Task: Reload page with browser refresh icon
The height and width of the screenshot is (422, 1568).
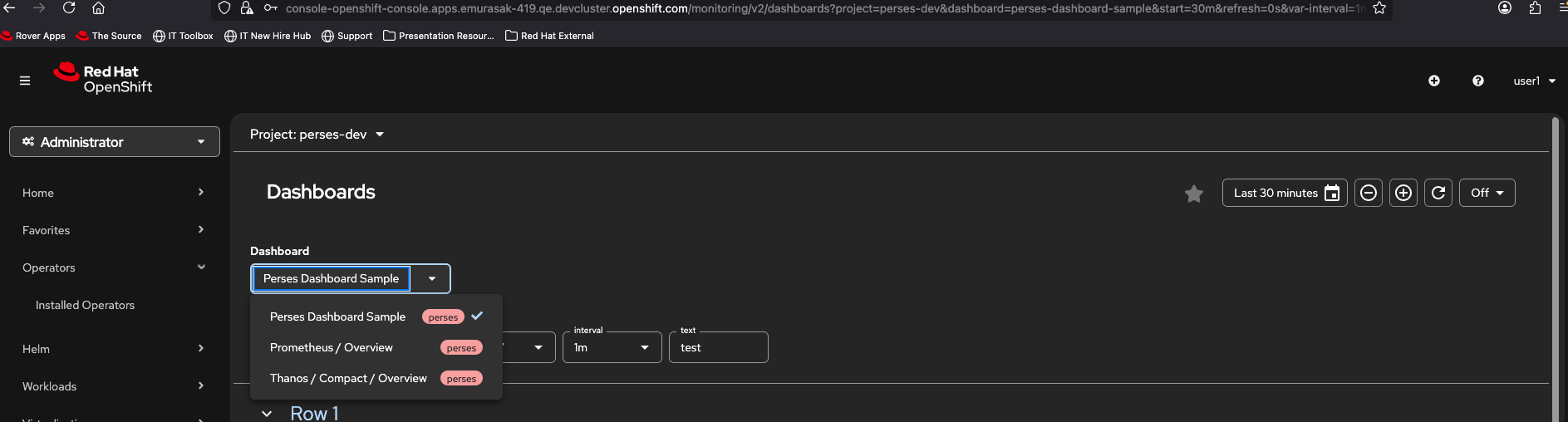Action: (x=69, y=7)
